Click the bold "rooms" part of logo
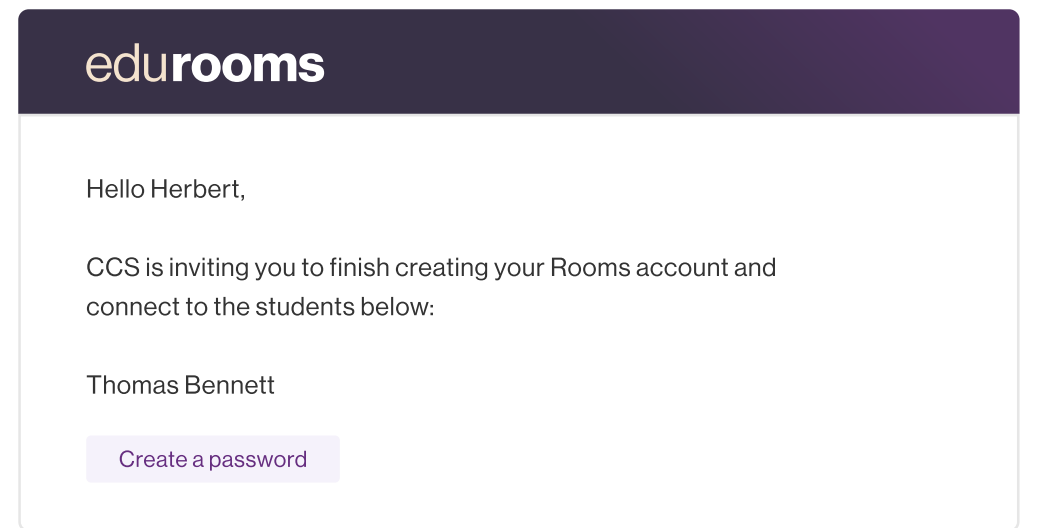1042x528 pixels. point(247,65)
